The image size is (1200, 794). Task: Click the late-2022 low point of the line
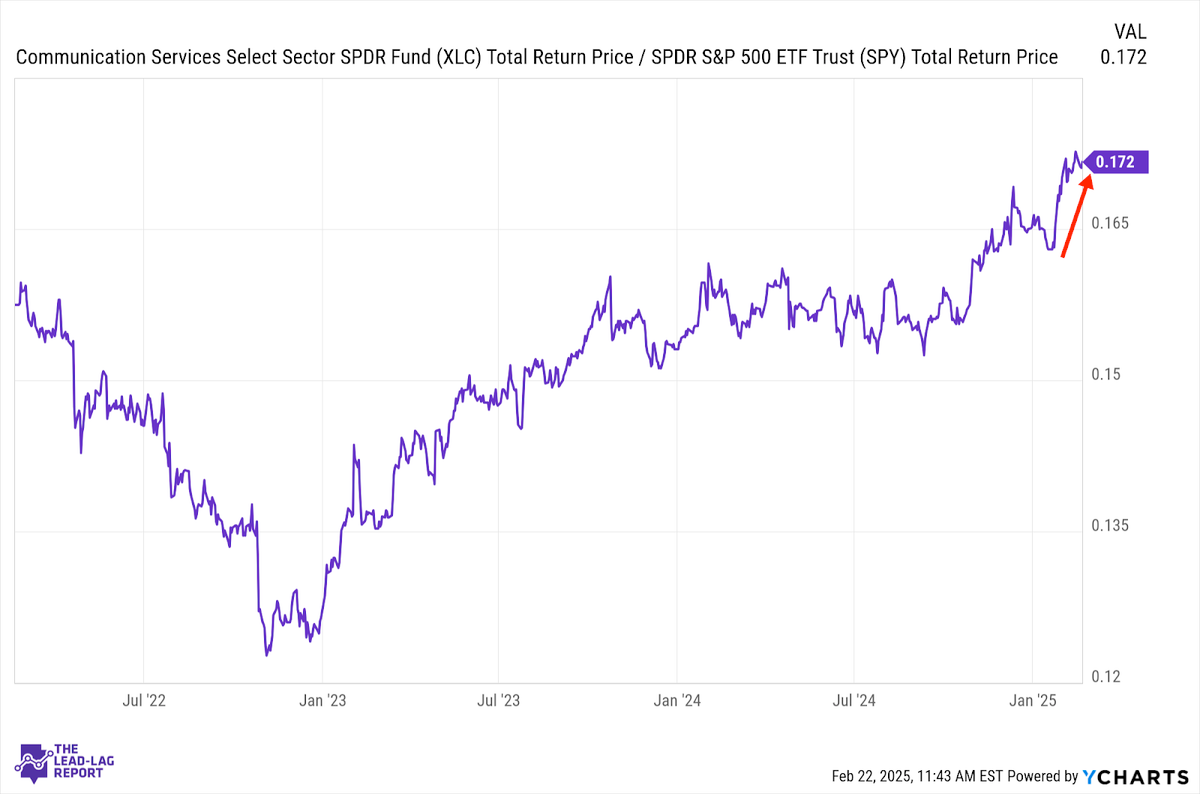click(267, 655)
